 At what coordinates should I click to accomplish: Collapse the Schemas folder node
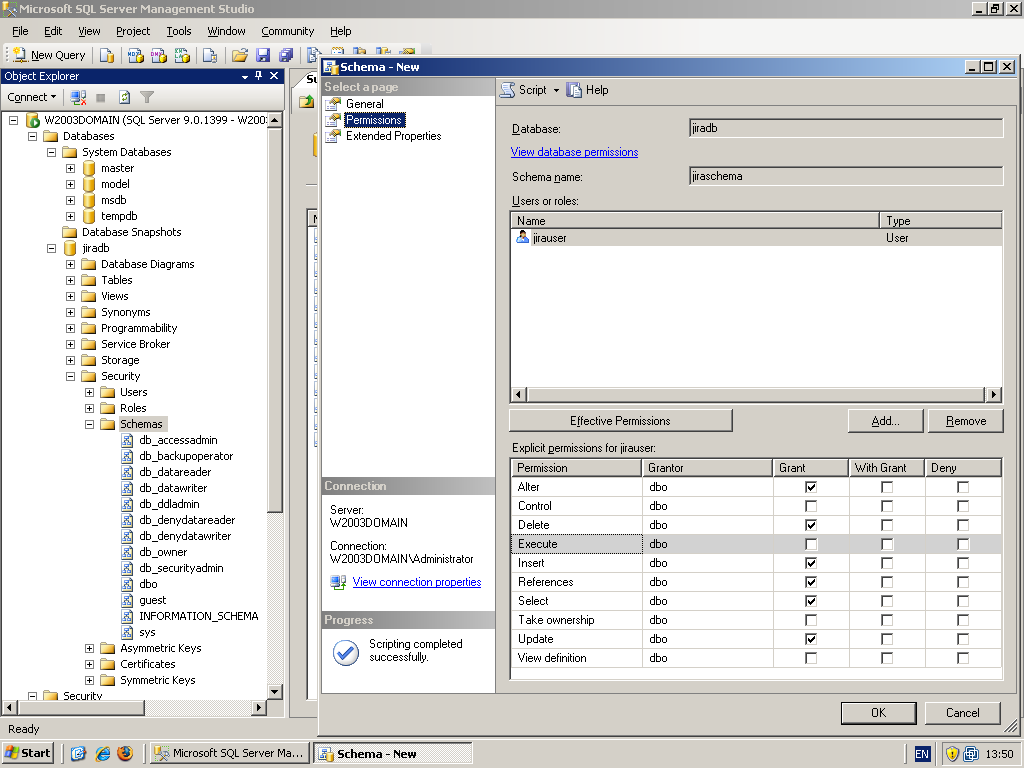coord(89,424)
